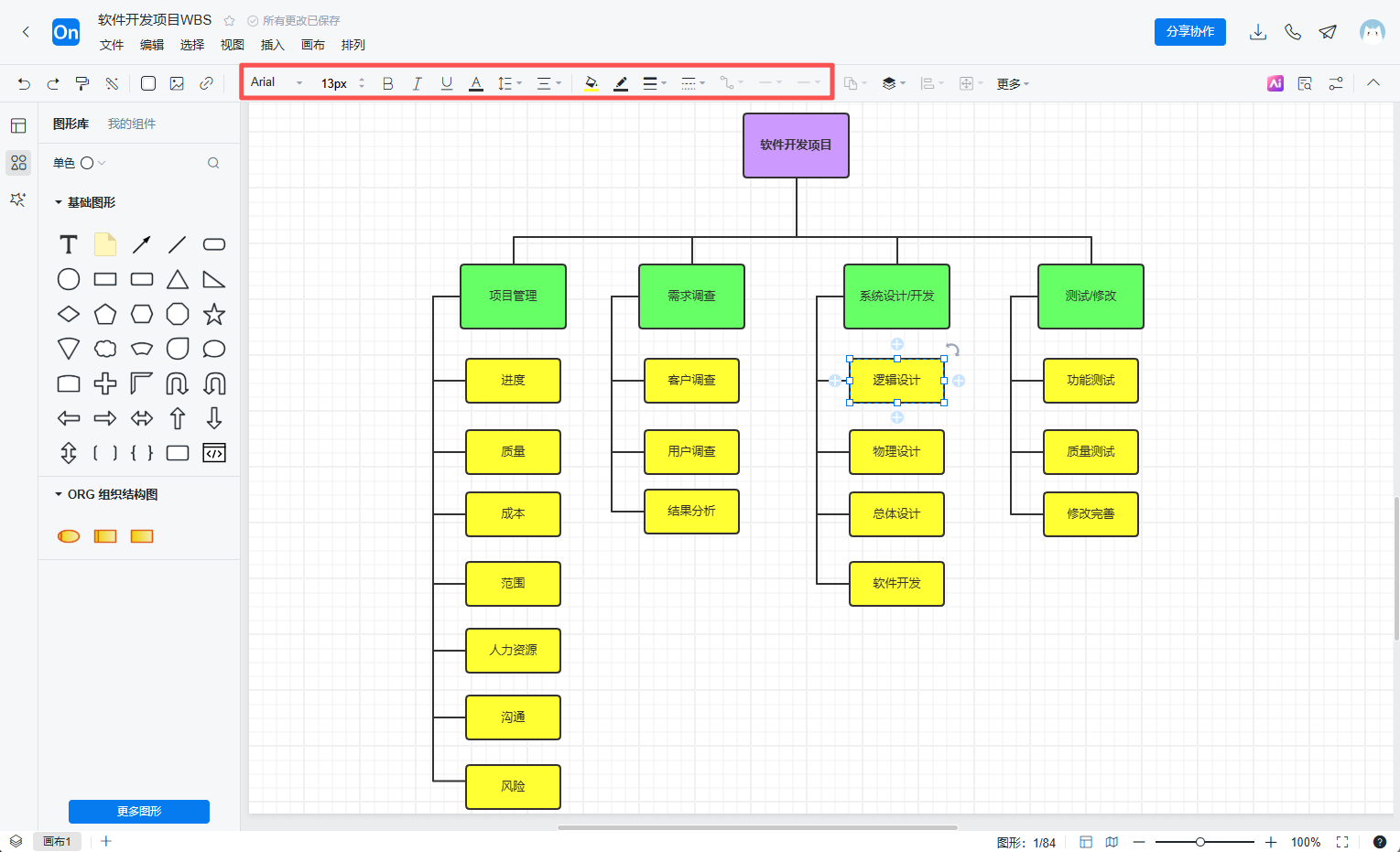The image size is (1400, 852).
Task: Select the 软件开发项目 root node
Action: tap(796, 145)
